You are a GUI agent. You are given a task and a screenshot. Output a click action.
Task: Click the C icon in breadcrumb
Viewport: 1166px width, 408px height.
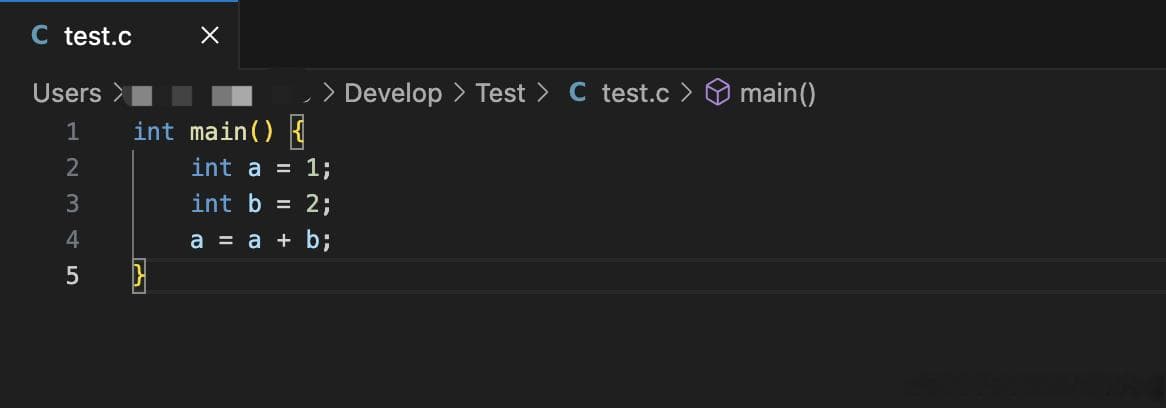pos(577,94)
